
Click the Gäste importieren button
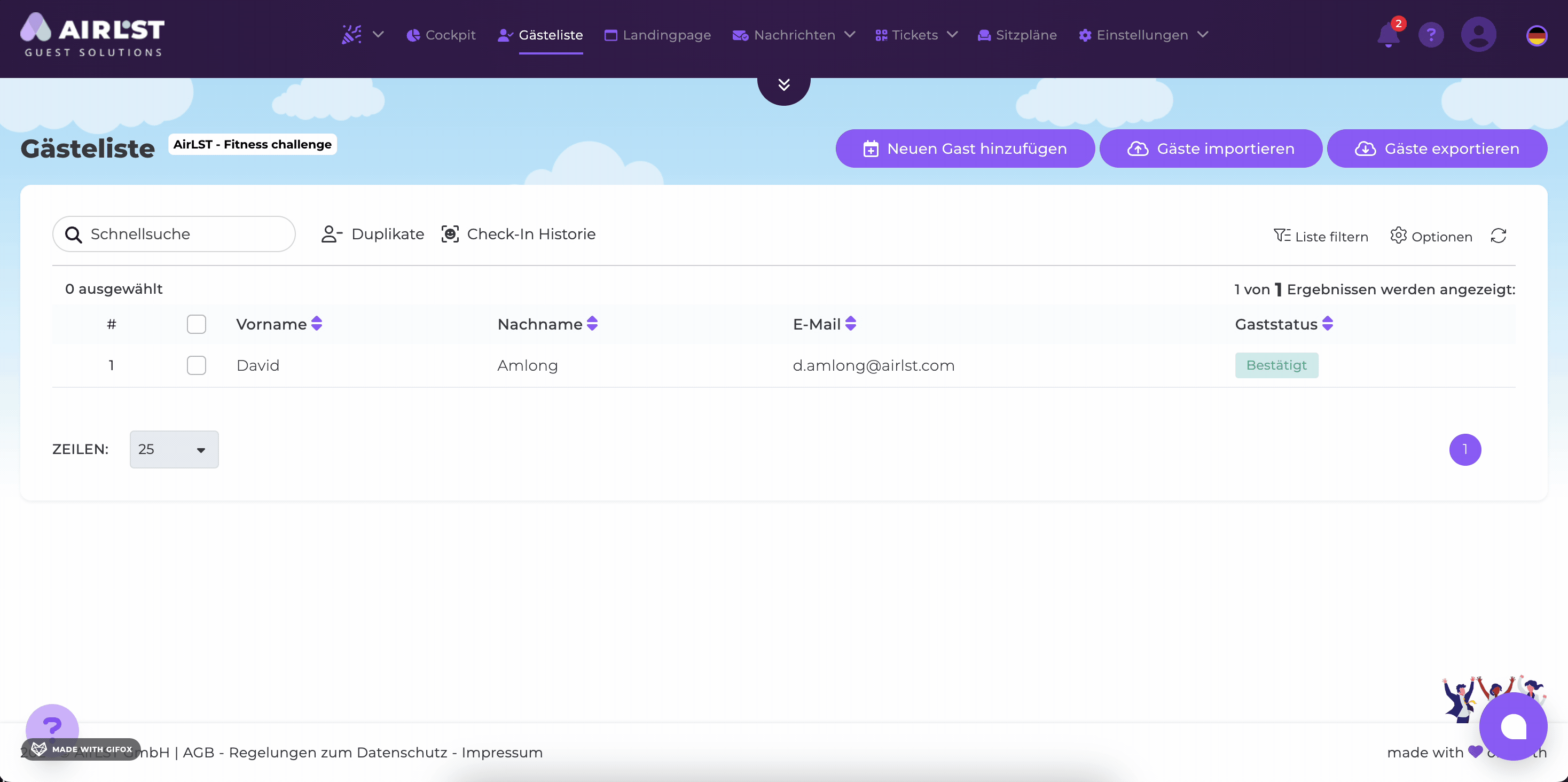coord(1211,148)
